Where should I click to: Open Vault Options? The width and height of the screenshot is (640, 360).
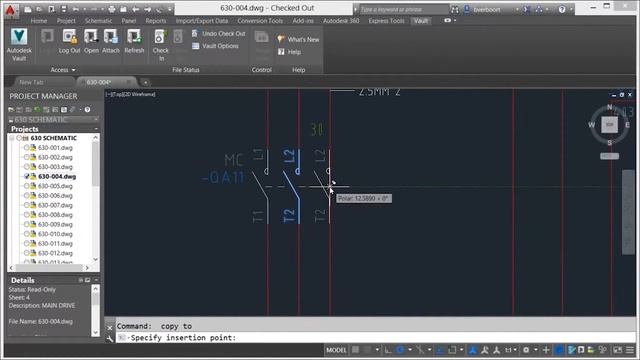tap(215, 46)
